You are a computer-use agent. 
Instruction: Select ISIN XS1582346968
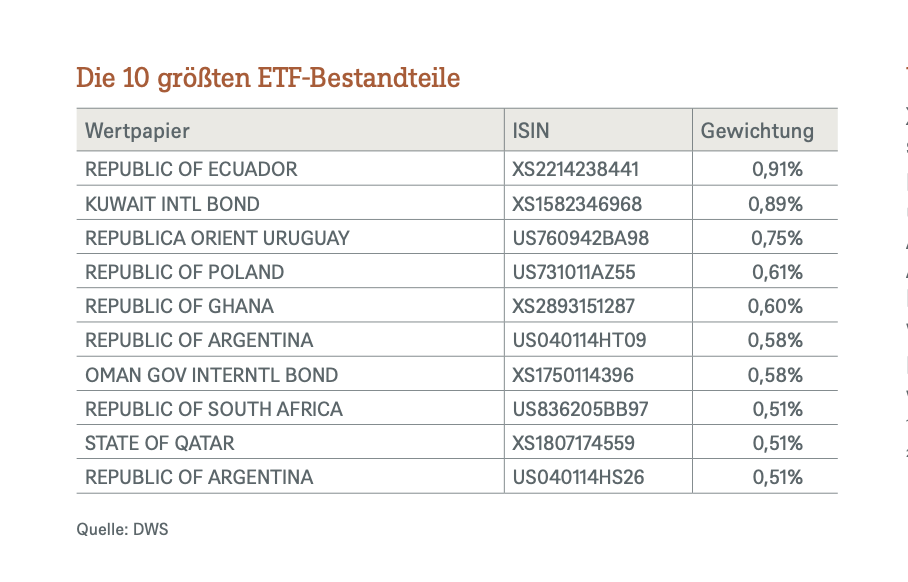(577, 204)
